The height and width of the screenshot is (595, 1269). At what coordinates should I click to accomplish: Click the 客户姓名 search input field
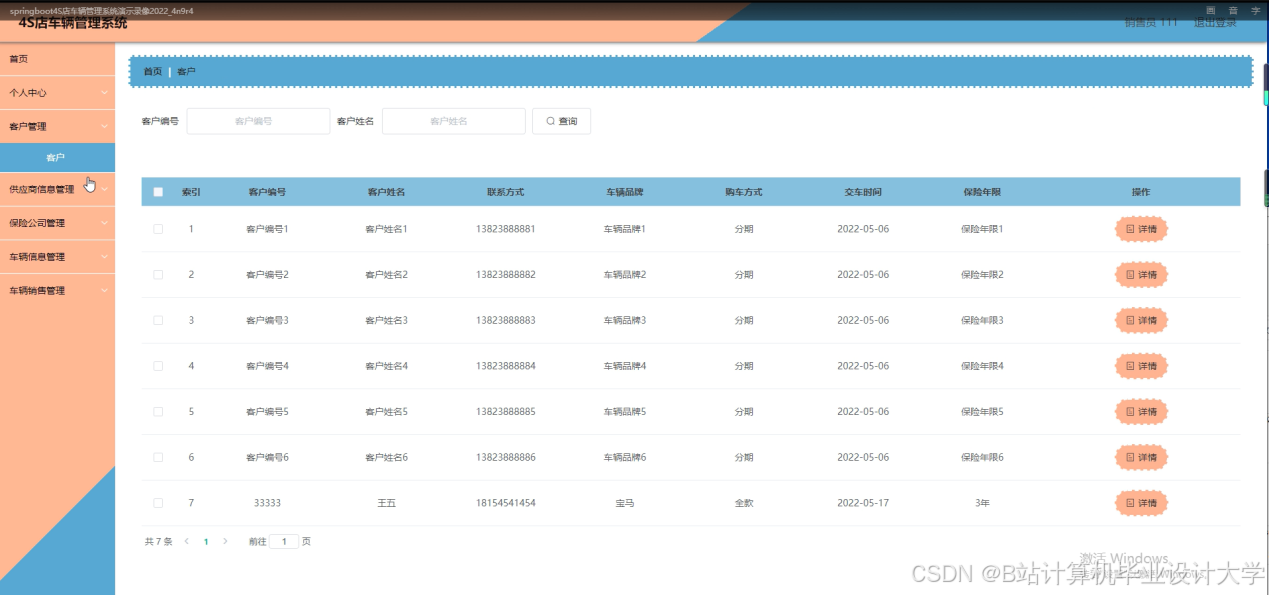tap(453, 121)
